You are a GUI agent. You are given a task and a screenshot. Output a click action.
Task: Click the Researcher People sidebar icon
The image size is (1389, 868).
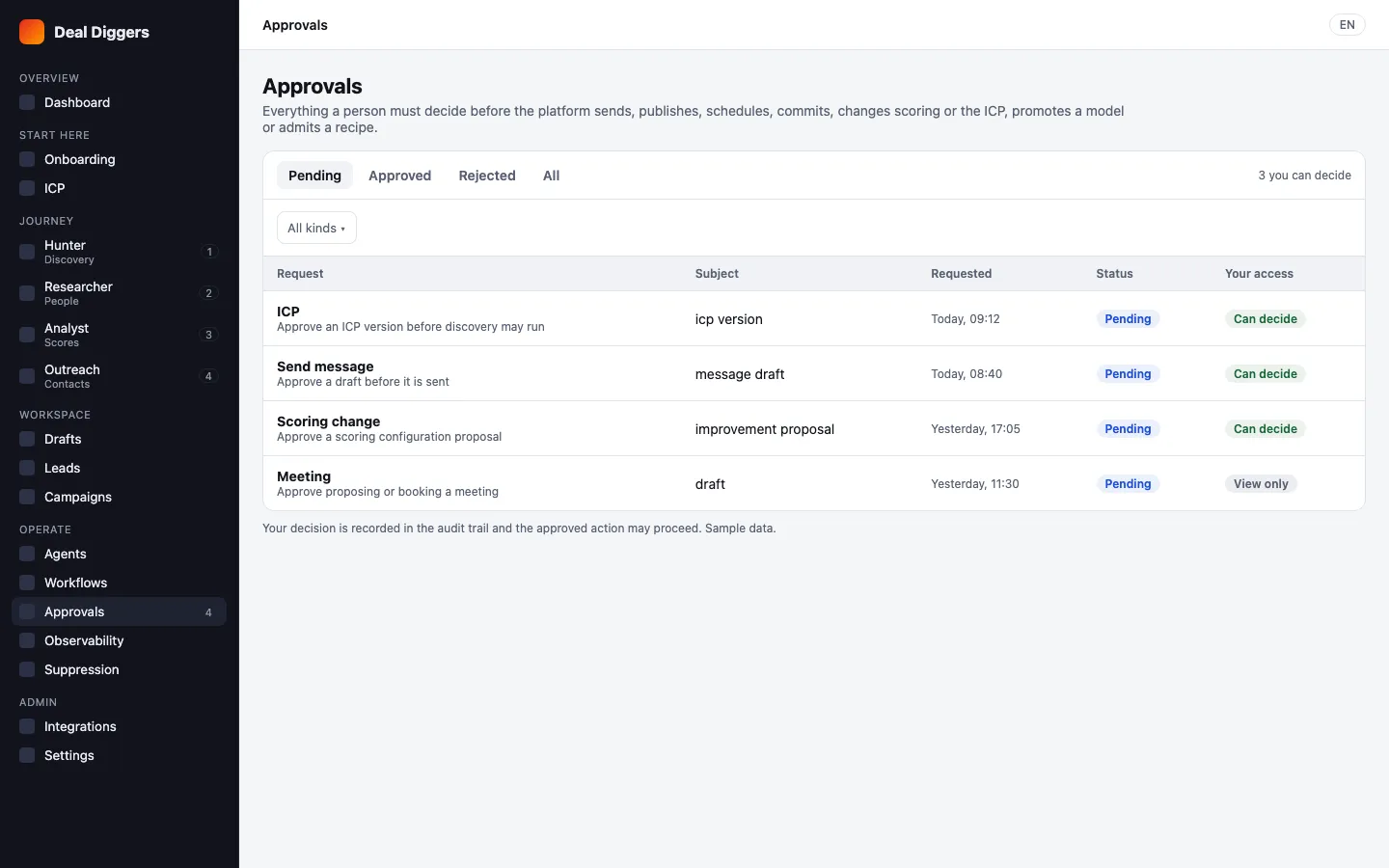(x=27, y=293)
